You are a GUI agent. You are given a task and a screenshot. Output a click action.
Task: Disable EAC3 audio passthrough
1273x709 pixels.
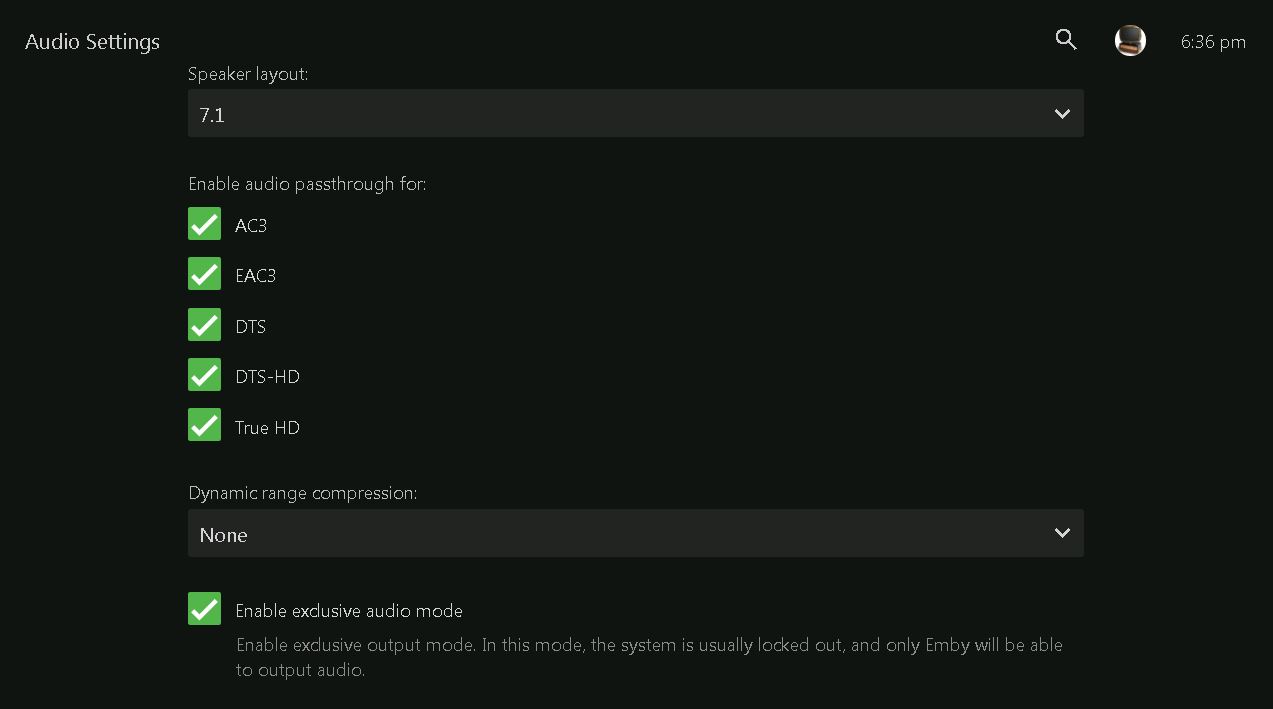(x=204, y=274)
